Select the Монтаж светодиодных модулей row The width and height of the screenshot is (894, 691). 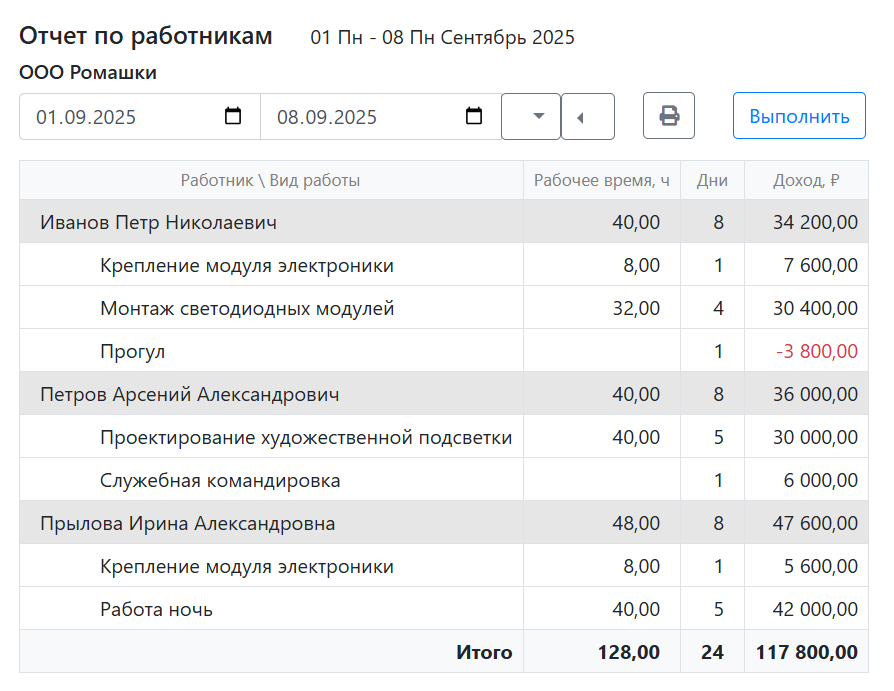point(247,309)
